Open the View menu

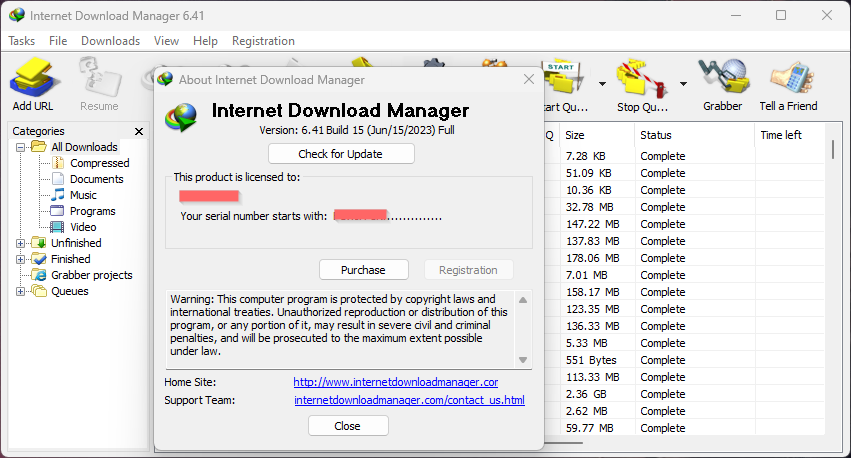tap(166, 41)
